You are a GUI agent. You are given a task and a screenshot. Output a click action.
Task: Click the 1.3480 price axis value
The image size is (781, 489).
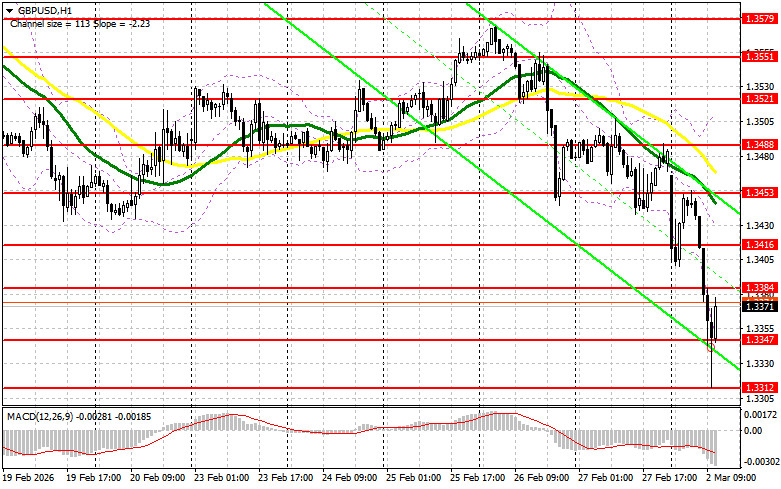click(761, 156)
